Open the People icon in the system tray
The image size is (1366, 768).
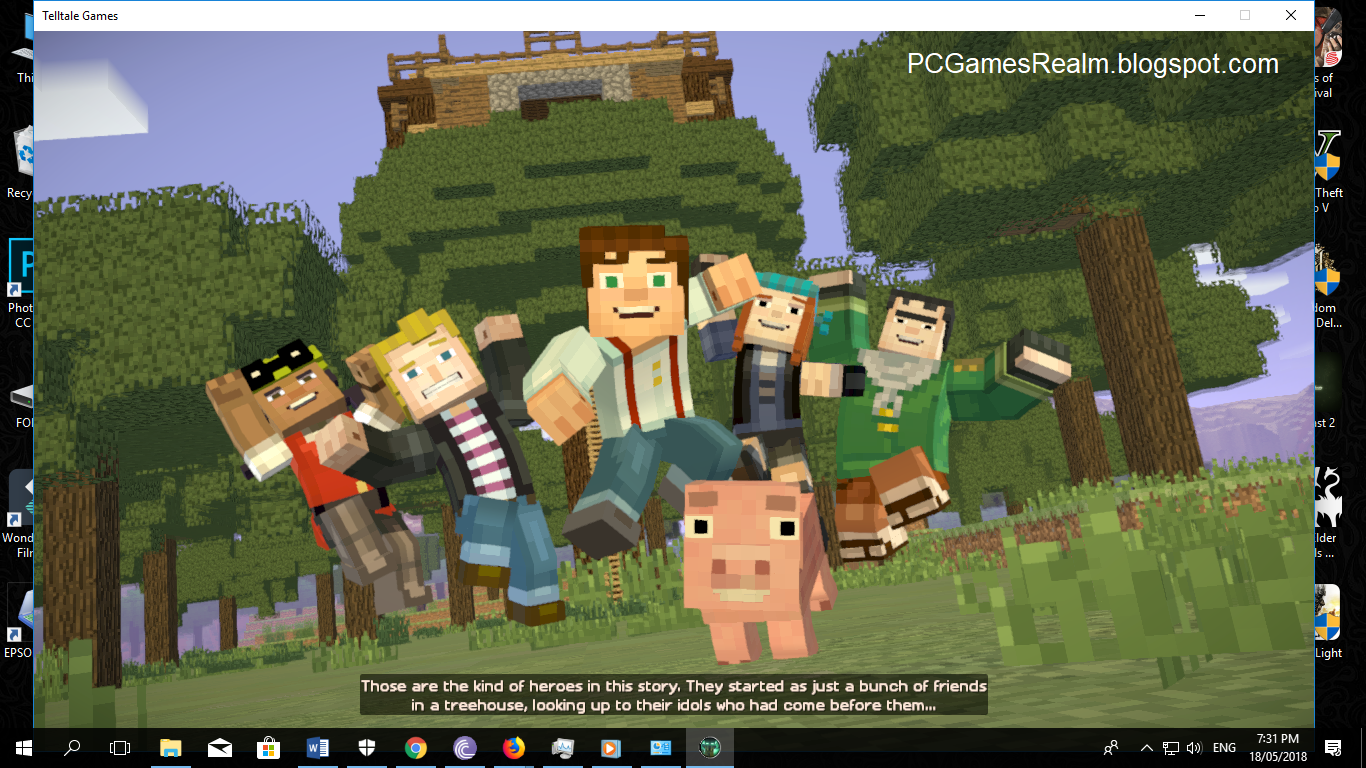click(x=1111, y=747)
